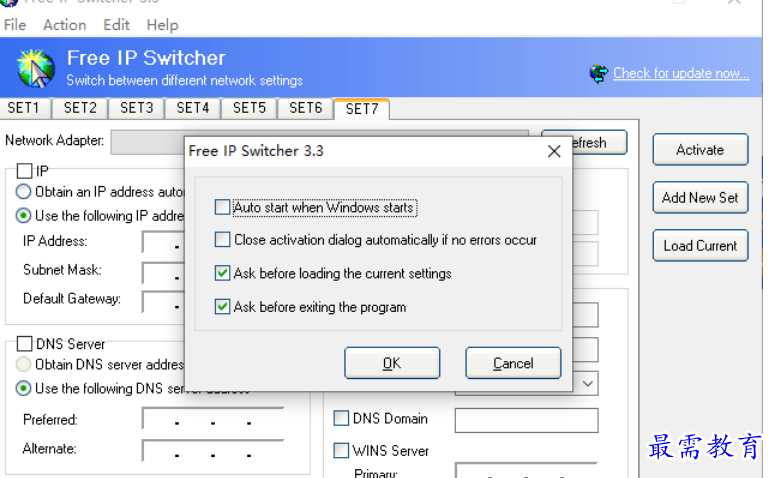Toggle the DNS Domain checkbox
This screenshot has width=770, height=478.
(341, 419)
